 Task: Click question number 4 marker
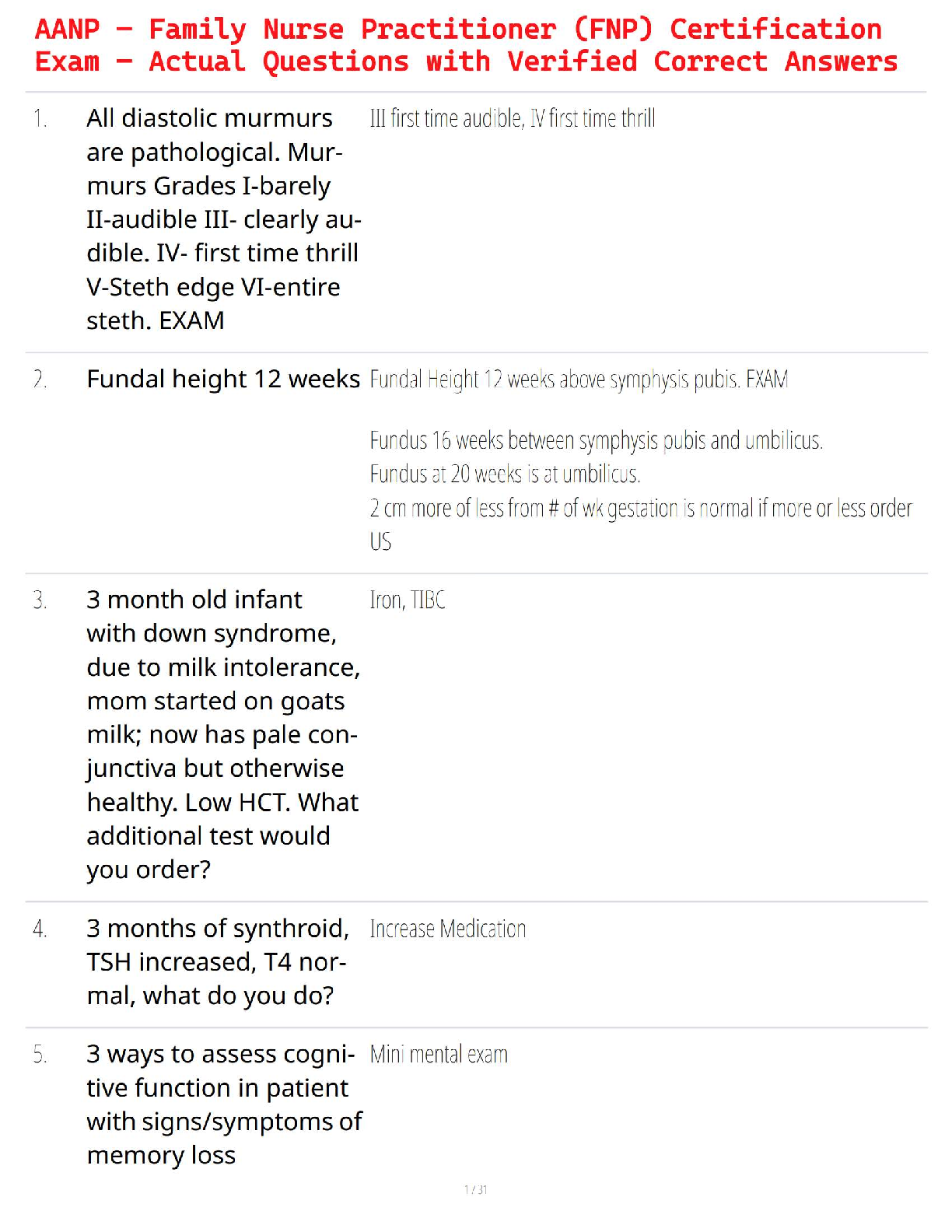(x=40, y=929)
